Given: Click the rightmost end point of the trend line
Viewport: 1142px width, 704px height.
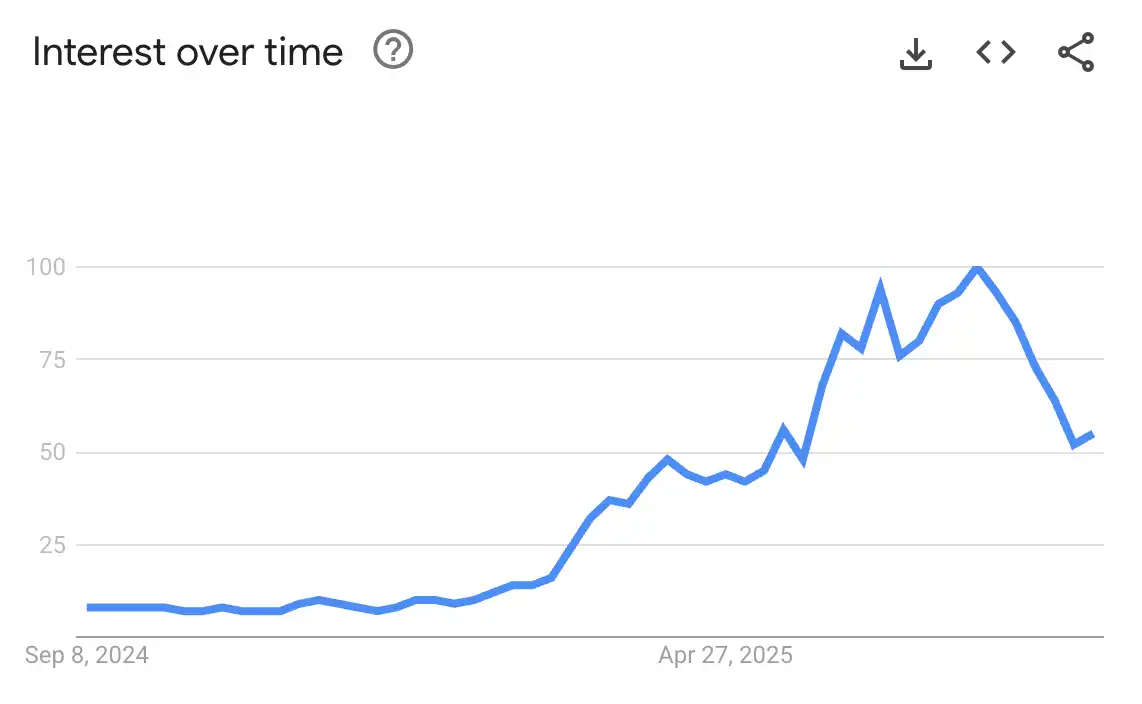Looking at the screenshot, I should (x=1092, y=434).
